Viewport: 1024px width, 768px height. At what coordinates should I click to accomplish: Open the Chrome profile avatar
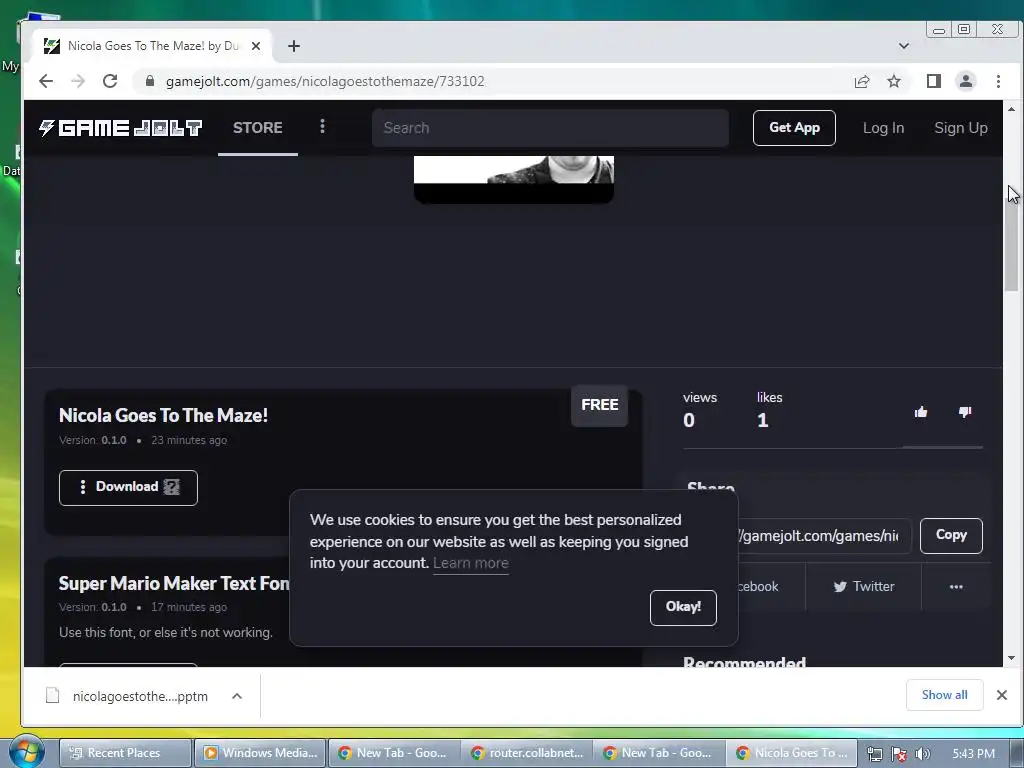pyautogui.click(x=966, y=81)
